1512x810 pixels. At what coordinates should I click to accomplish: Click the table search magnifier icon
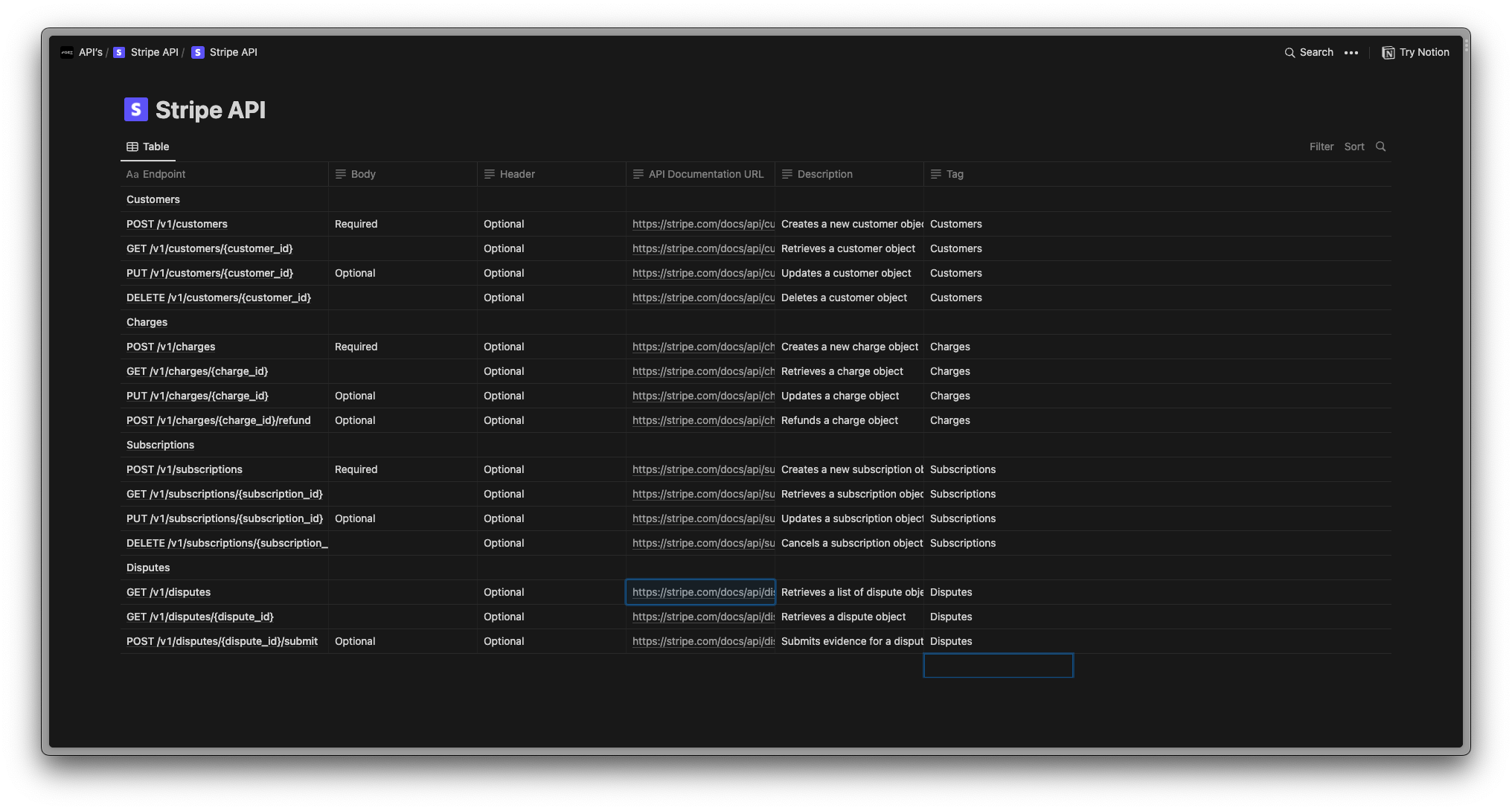(1381, 147)
